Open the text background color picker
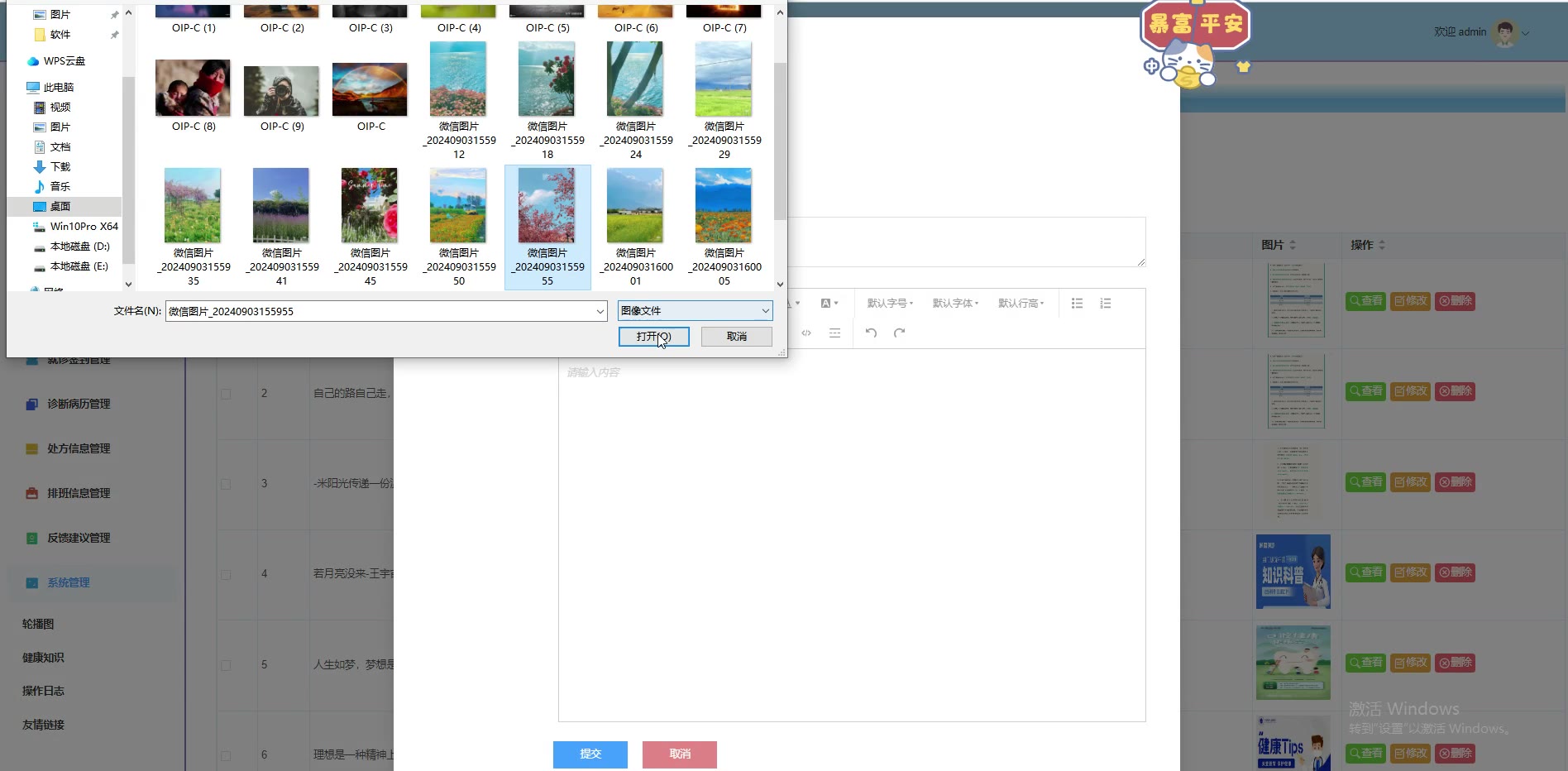Viewport: 1568px width, 771px height. [x=829, y=304]
